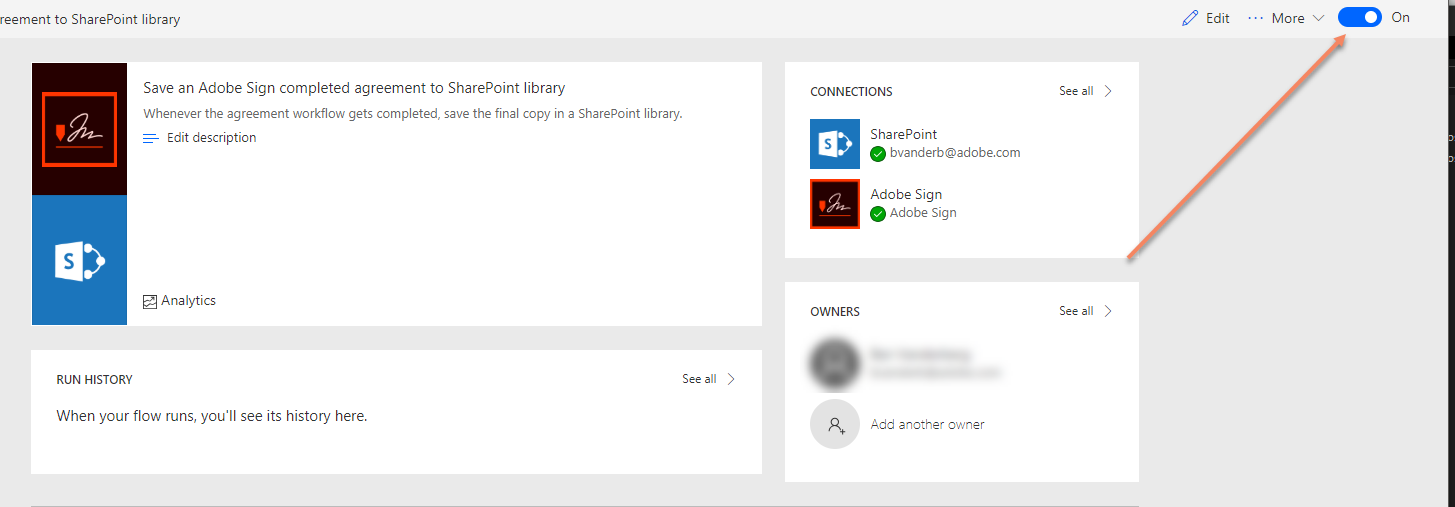The width and height of the screenshot is (1455, 507).
Task: Click the pencil icon next to Edit
Action: 1189,18
